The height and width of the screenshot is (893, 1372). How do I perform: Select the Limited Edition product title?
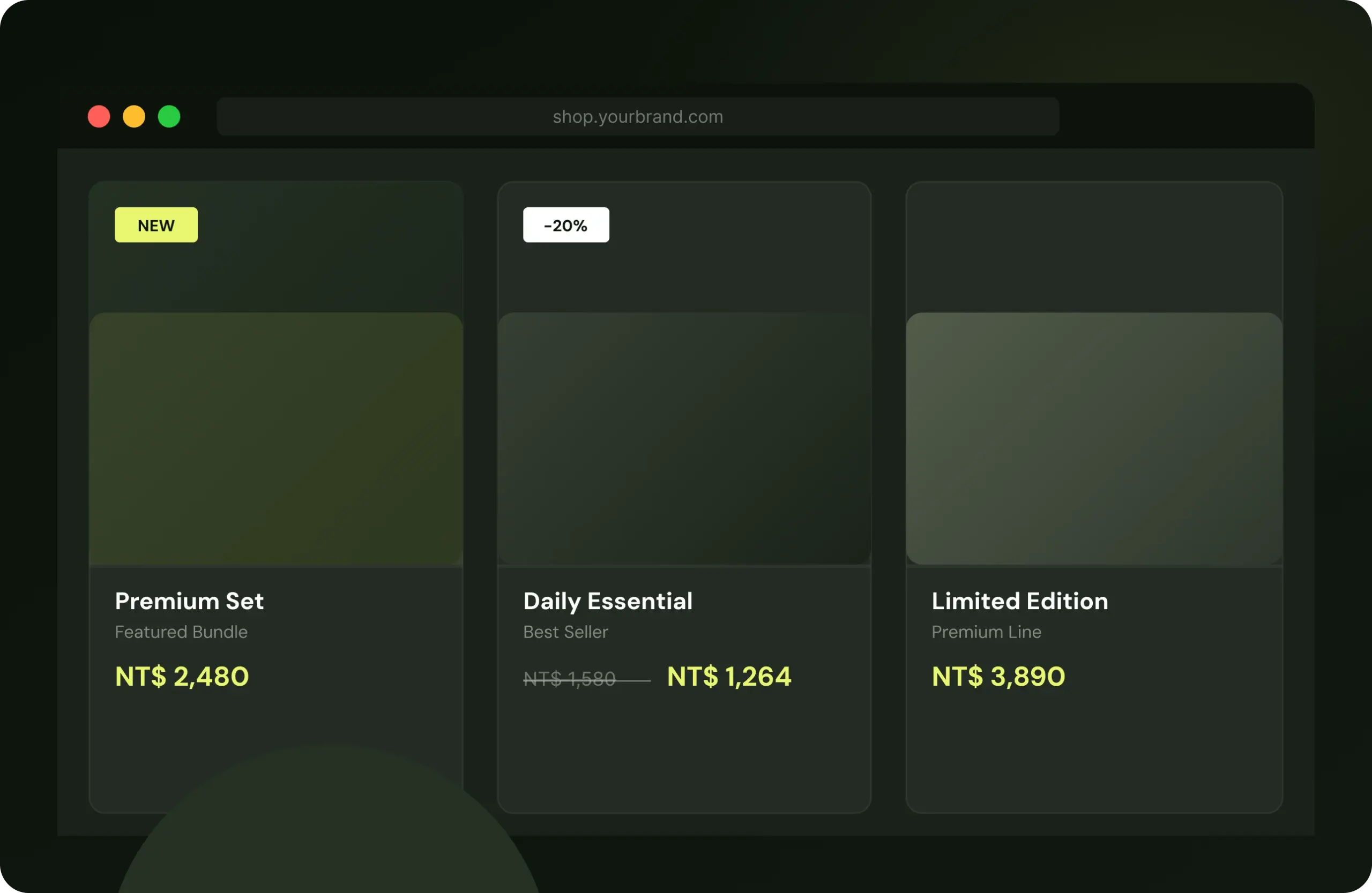coord(1020,601)
